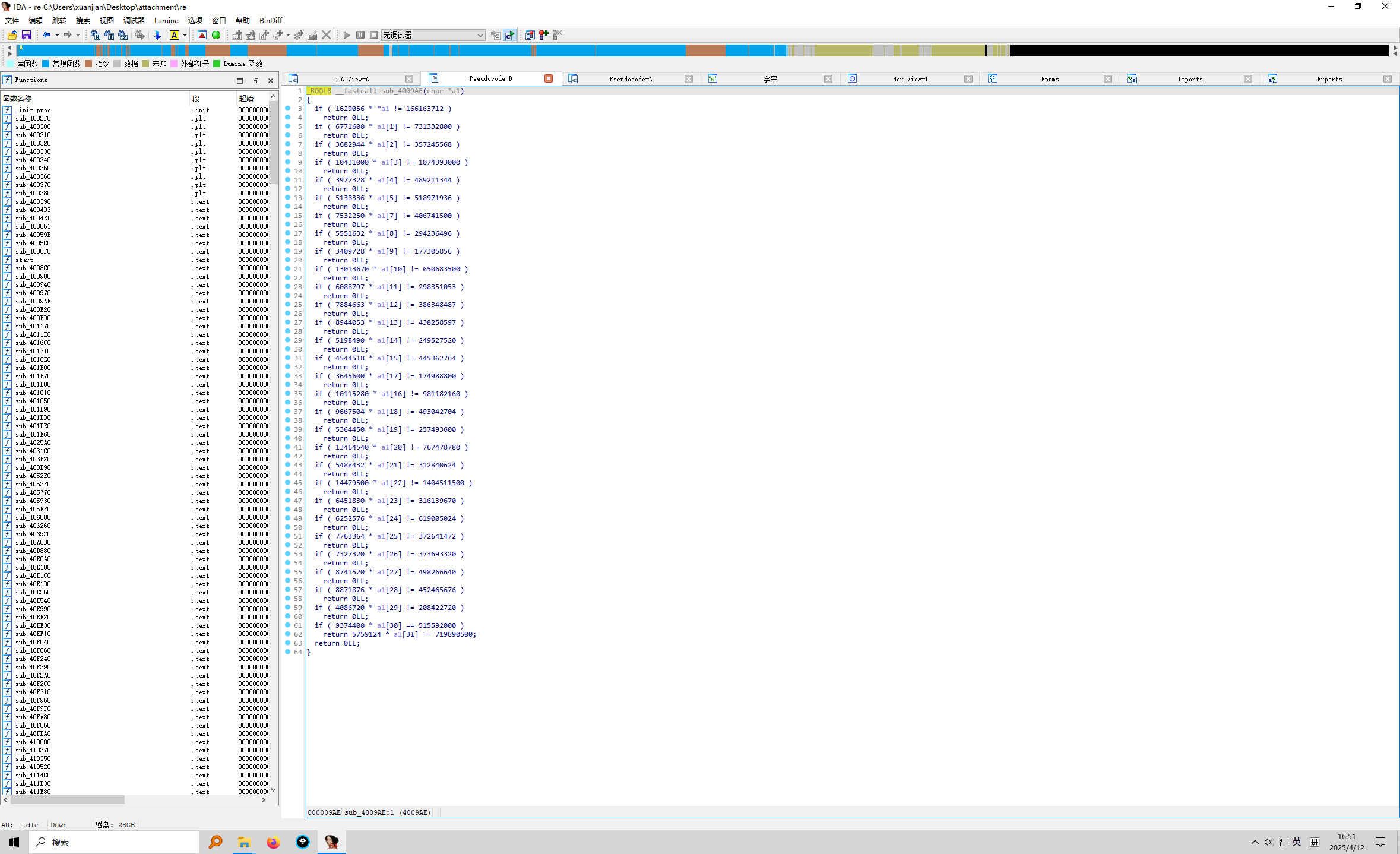Expand the back navigation history arrow

coord(57,35)
